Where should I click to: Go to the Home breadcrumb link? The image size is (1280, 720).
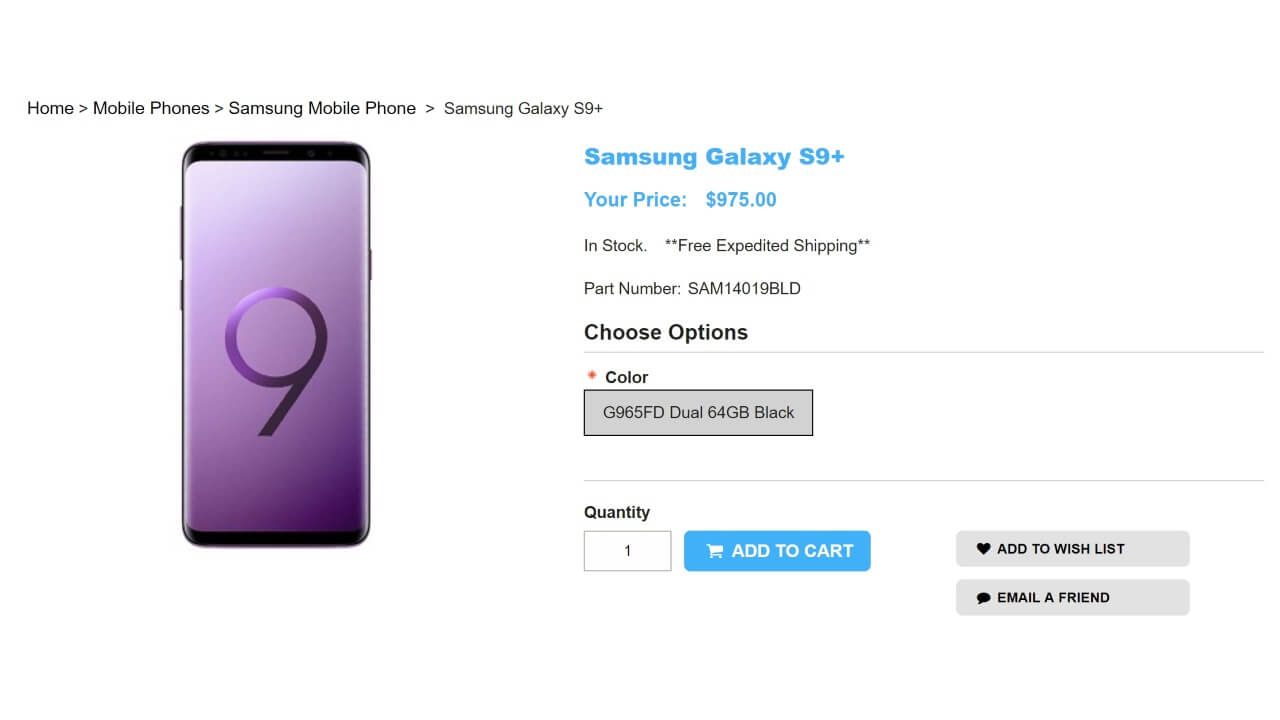click(50, 108)
